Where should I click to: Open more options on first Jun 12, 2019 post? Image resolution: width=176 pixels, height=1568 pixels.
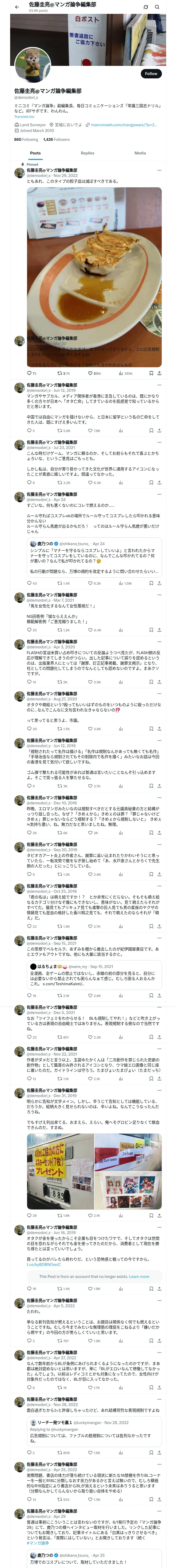point(160,385)
